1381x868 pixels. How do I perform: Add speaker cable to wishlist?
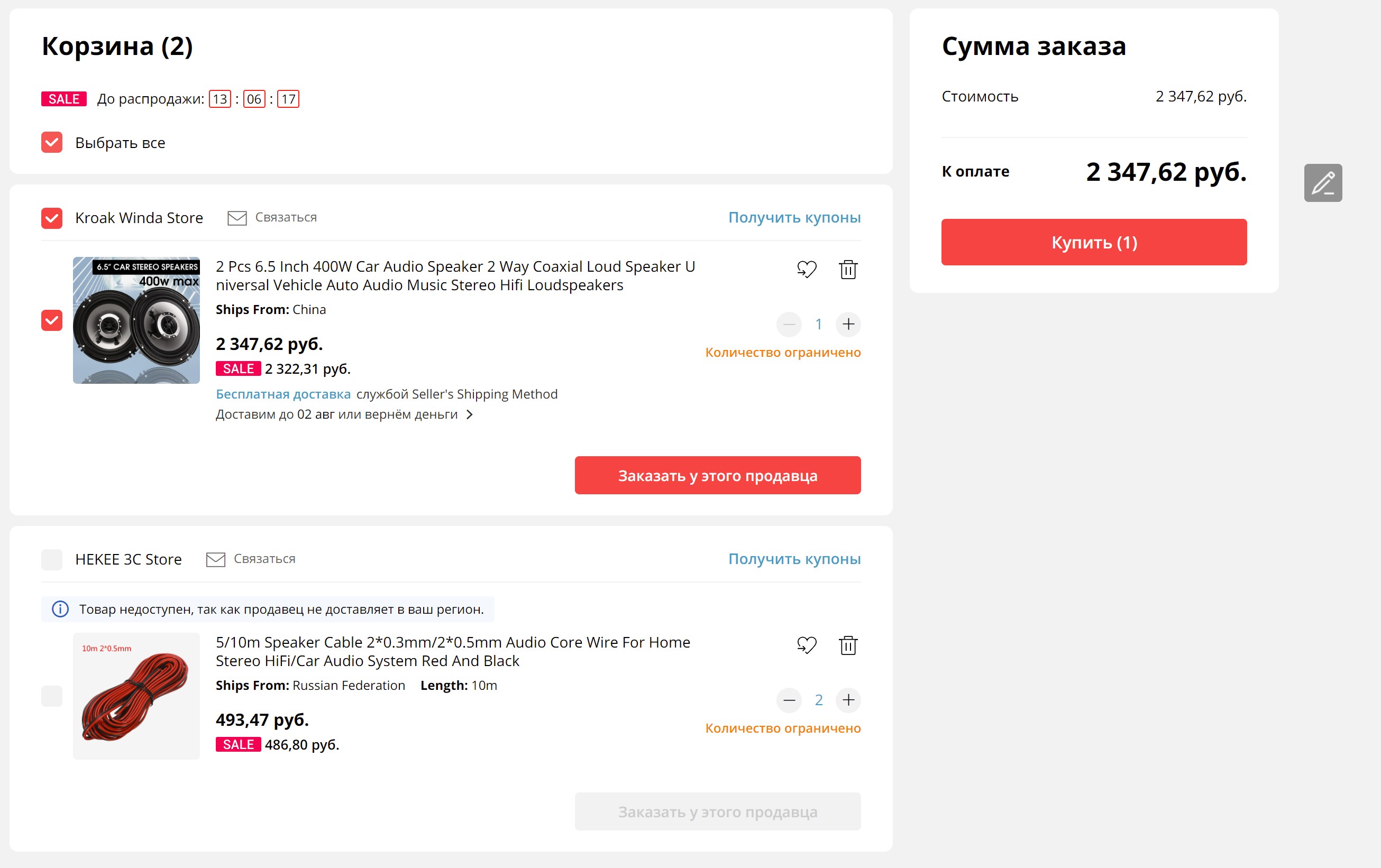(x=807, y=645)
